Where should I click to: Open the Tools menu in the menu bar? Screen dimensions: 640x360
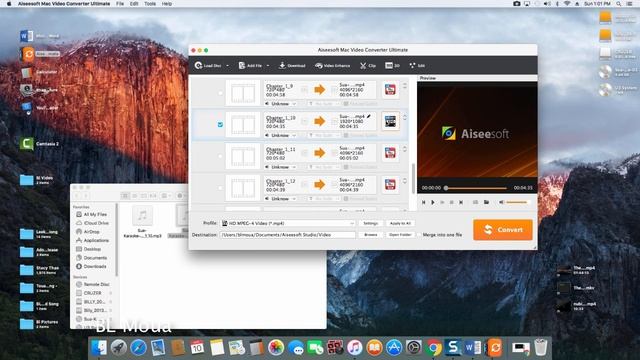click(x=150, y=4)
